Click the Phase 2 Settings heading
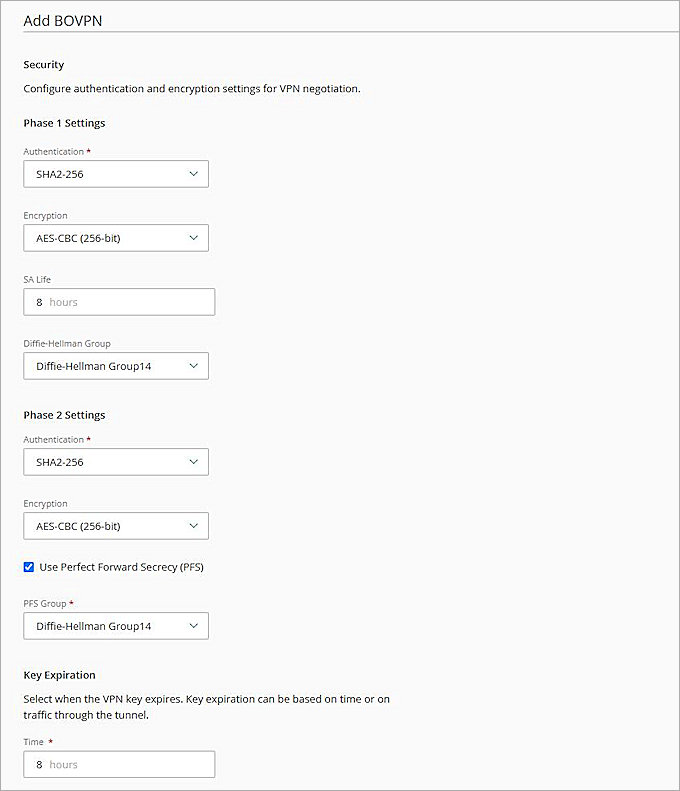This screenshot has height=791, width=680. pyautogui.click(x=64, y=415)
